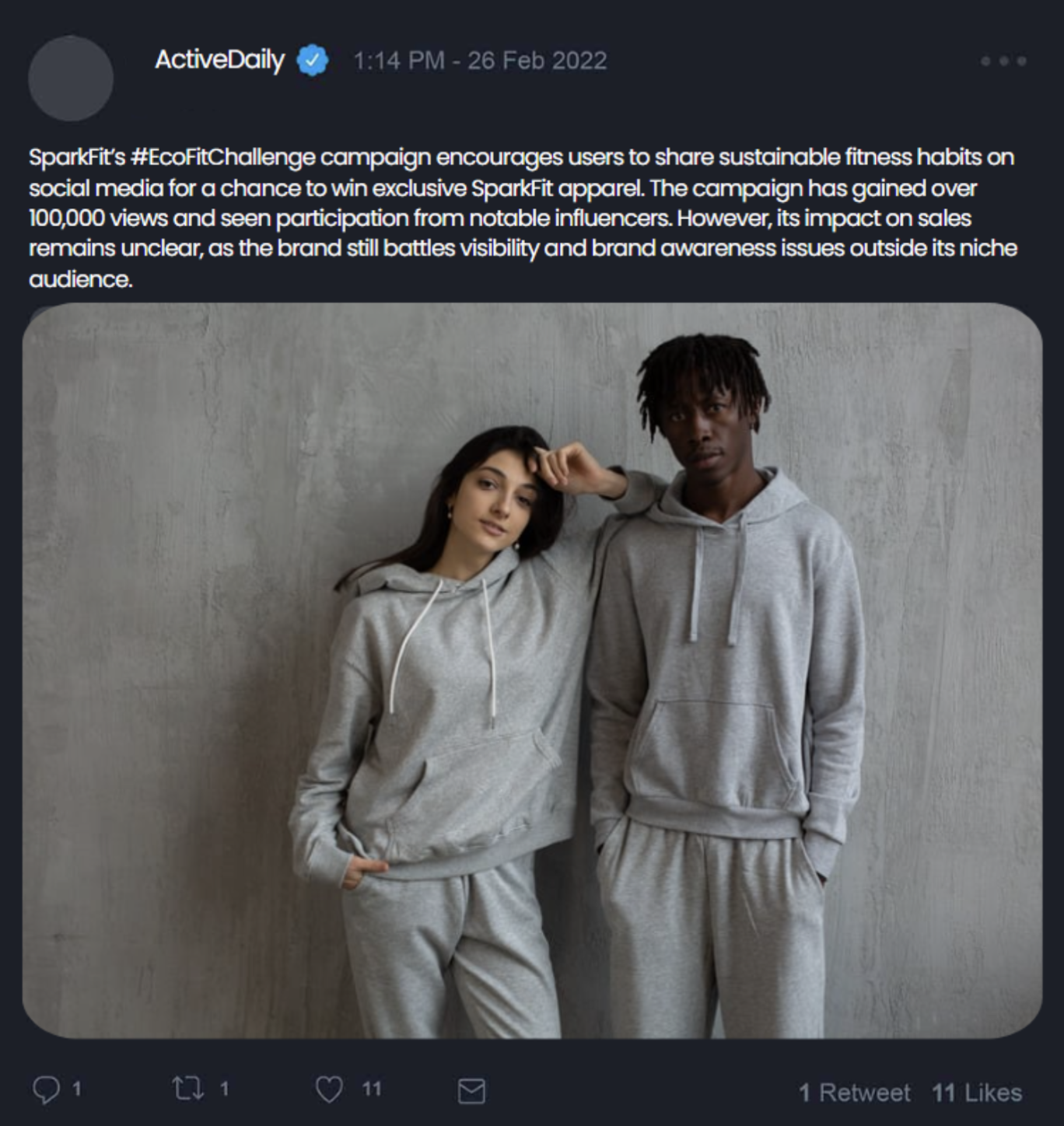The height and width of the screenshot is (1126, 1064).
Task: Open the attached photo of two models
Action: click(532, 670)
